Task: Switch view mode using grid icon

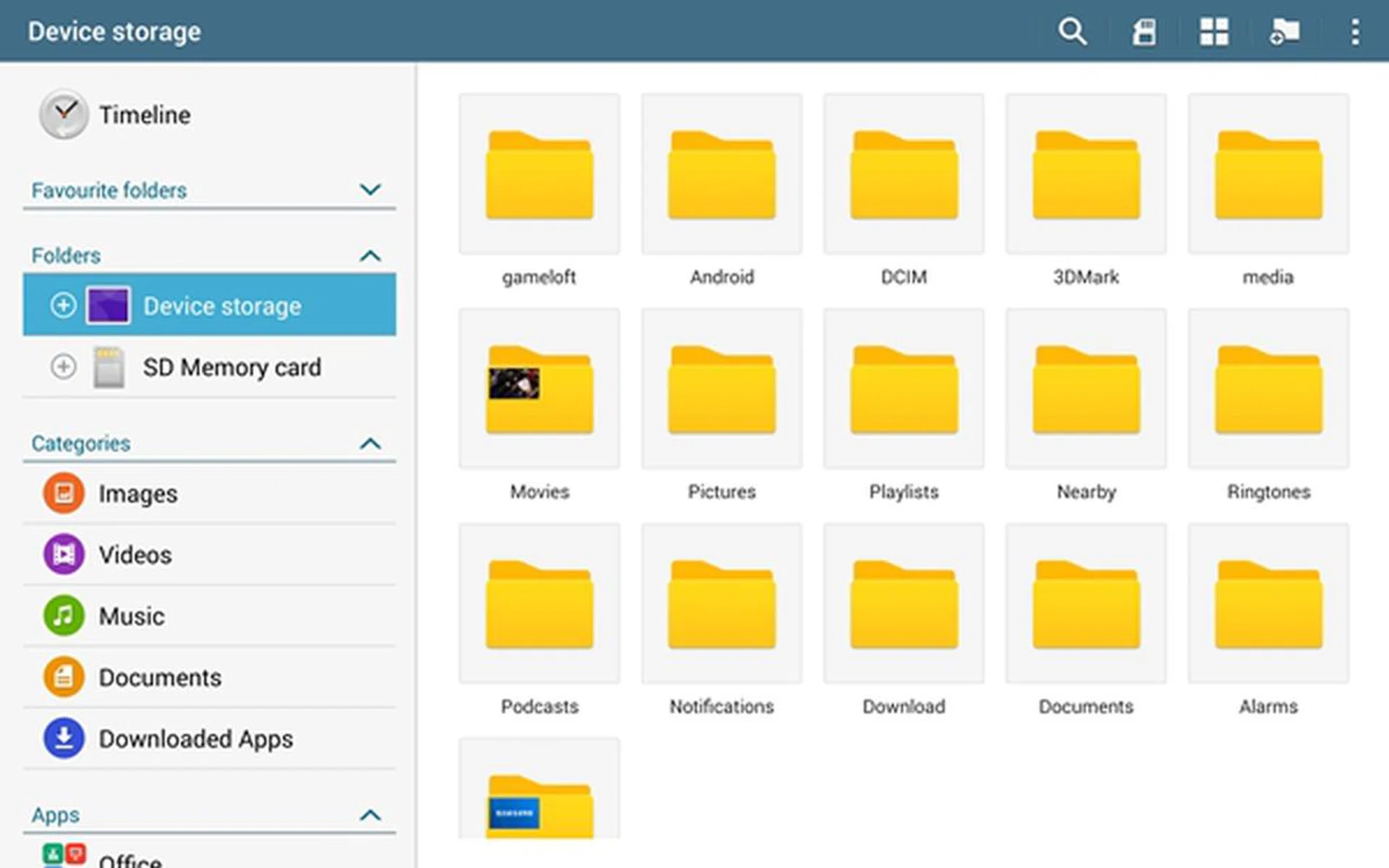Action: pyautogui.click(x=1214, y=32)
